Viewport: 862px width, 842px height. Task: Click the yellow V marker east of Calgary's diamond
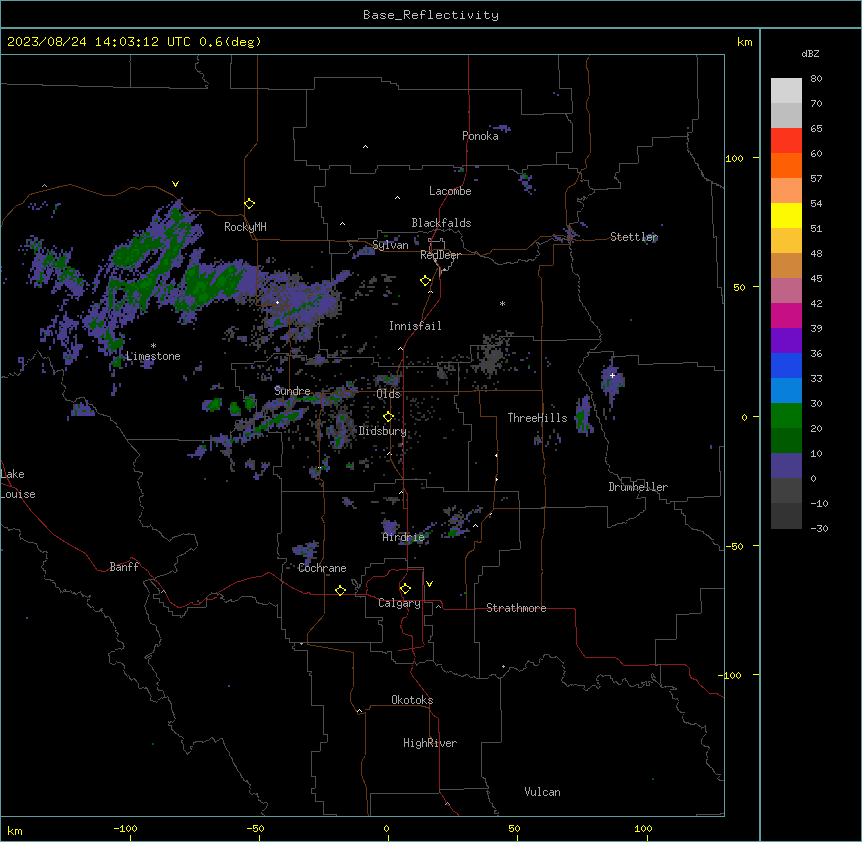(429, 584)
